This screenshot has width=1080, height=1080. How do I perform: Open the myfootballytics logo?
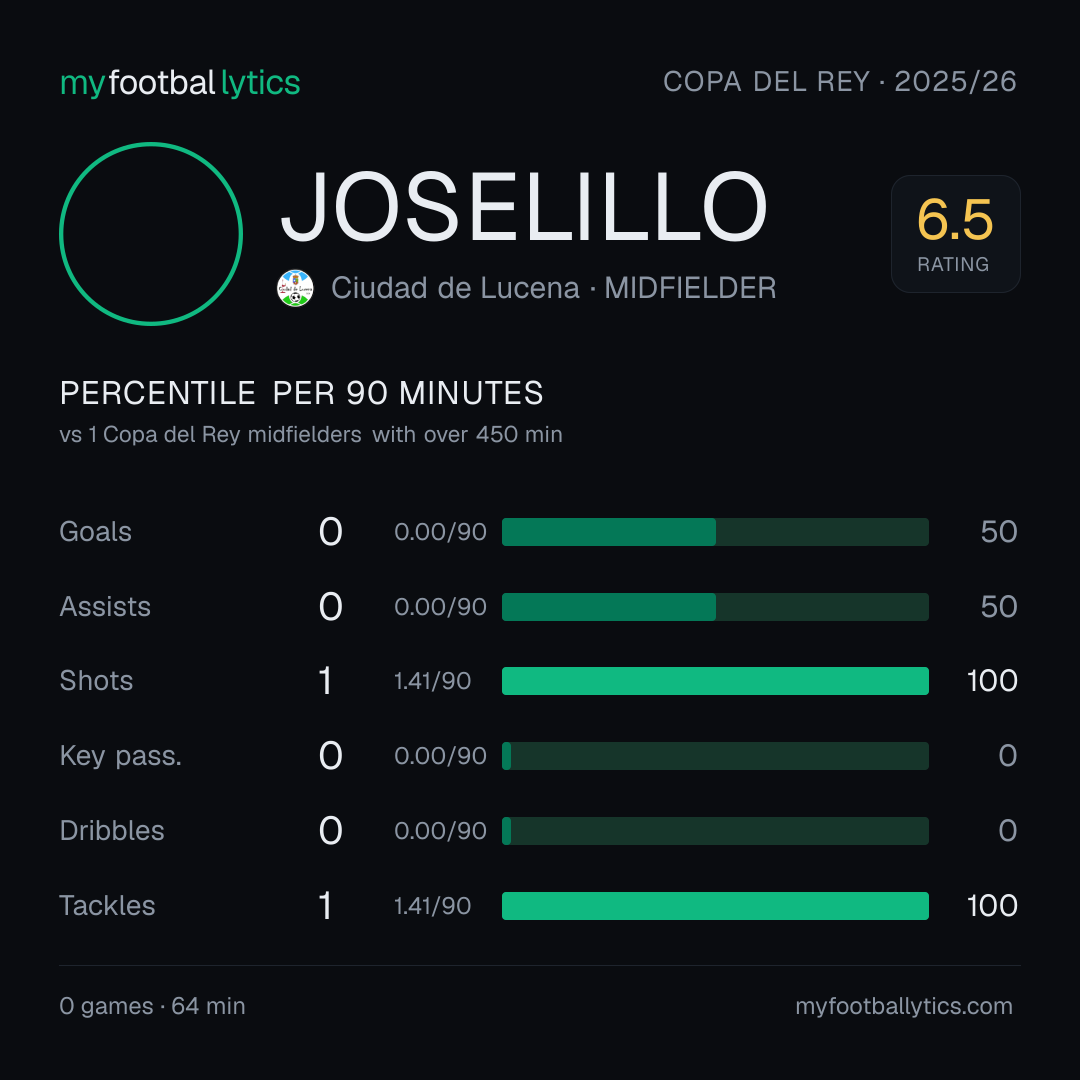point(180,83)
